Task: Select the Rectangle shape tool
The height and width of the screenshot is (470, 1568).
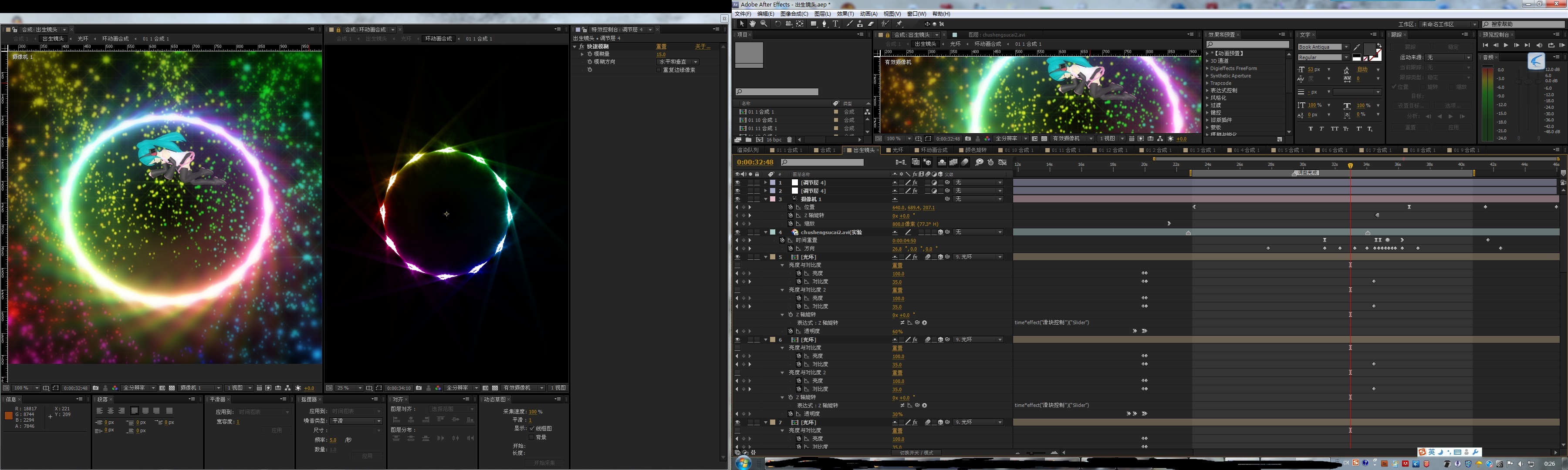Action: click(814, 23)
